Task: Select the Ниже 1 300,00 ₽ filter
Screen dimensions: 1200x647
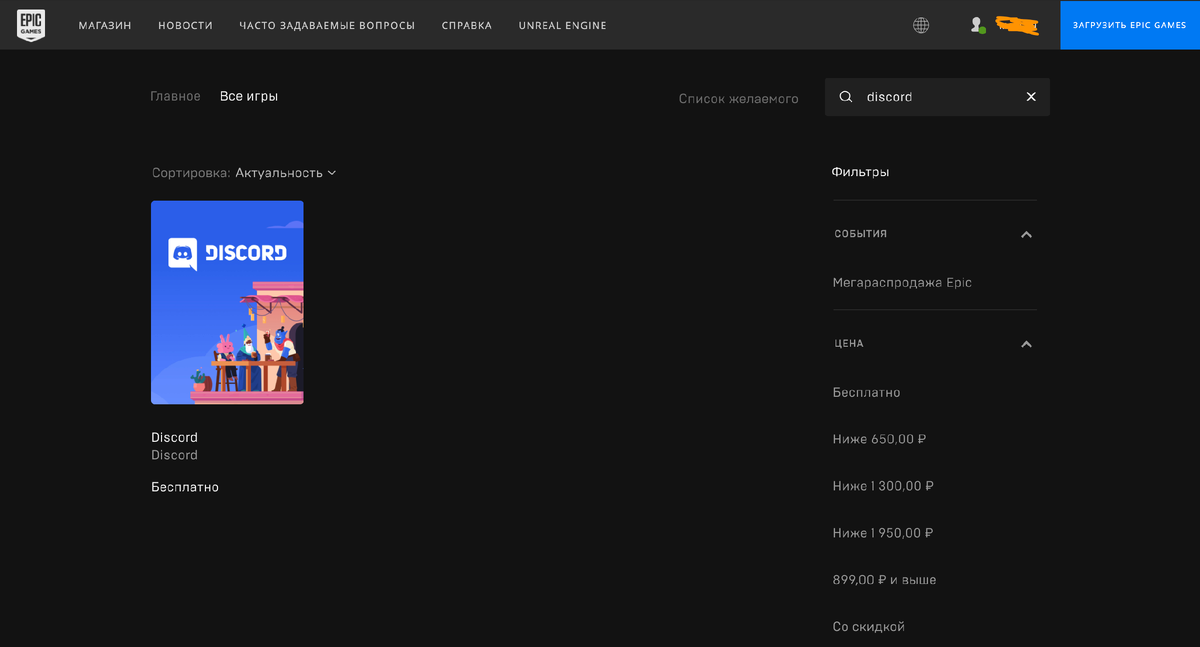Action: (883, 486)
